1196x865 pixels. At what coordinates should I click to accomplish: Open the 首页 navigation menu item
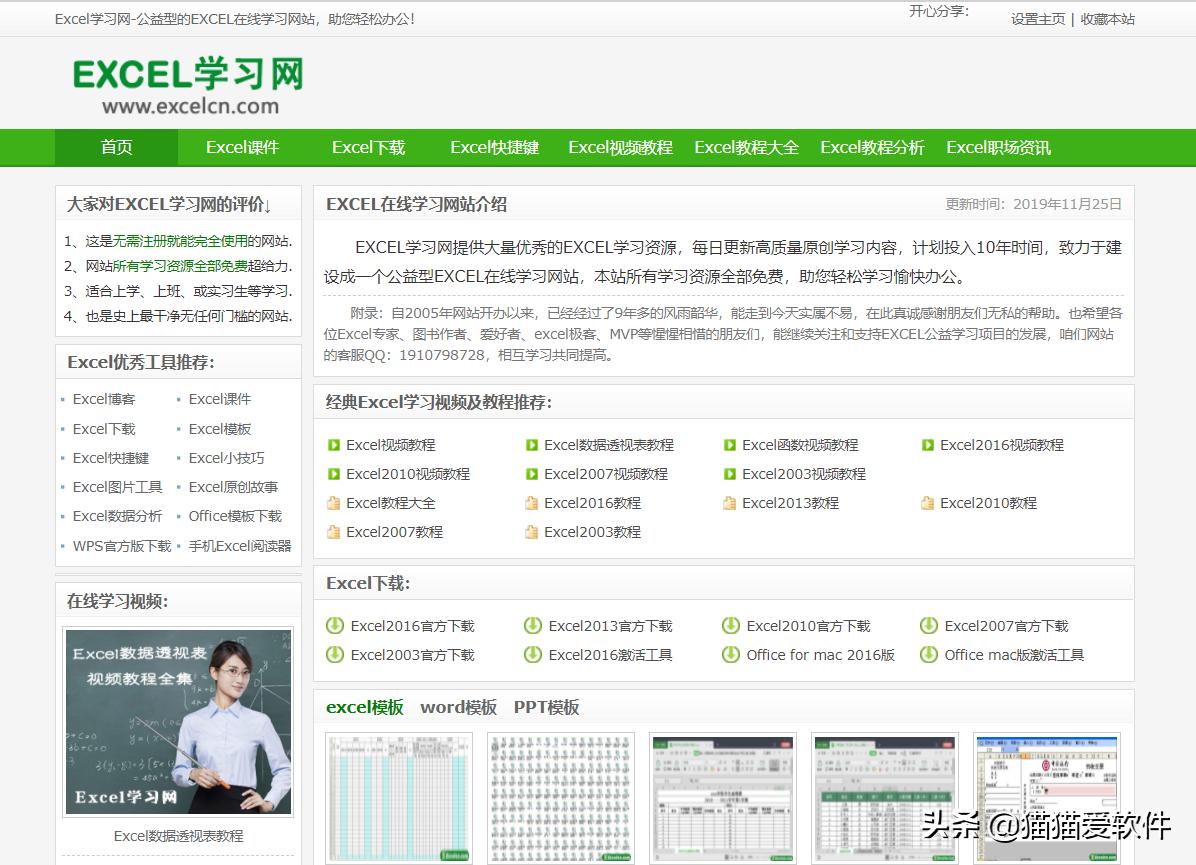pos(116,147)
